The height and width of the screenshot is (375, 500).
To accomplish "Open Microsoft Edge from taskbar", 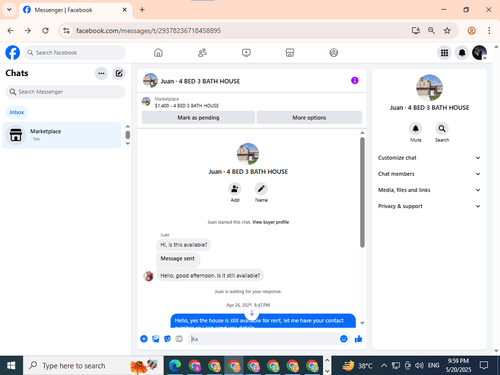I will pyautogui.click(x=175, y=366).
